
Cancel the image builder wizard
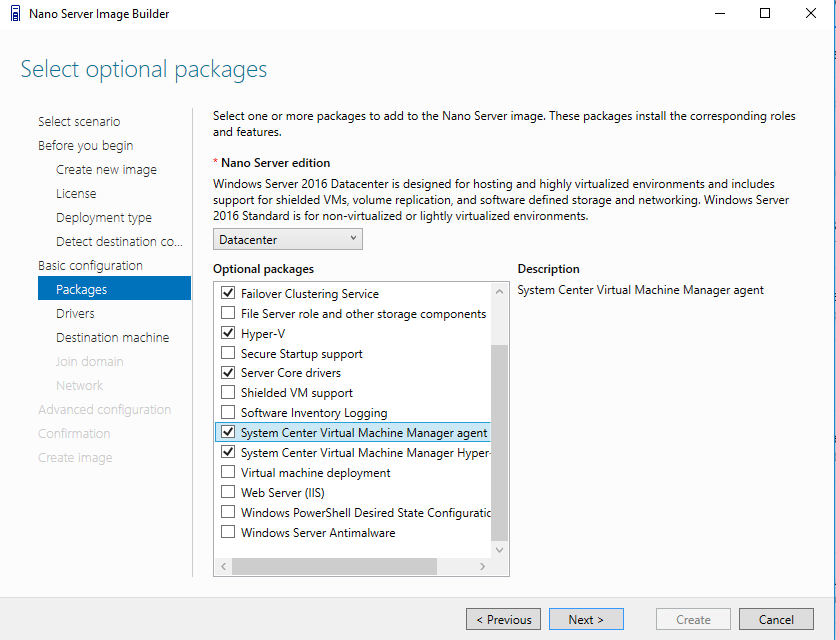coord(776,619)
